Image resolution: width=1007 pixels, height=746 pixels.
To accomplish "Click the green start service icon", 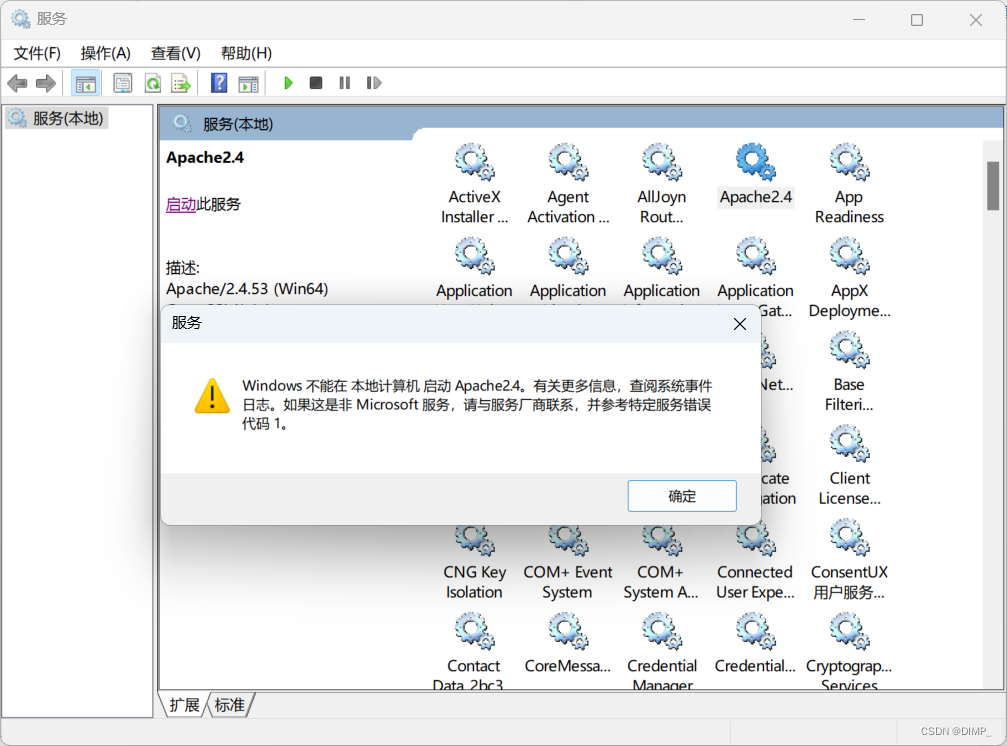I will [x=288, y=83].
